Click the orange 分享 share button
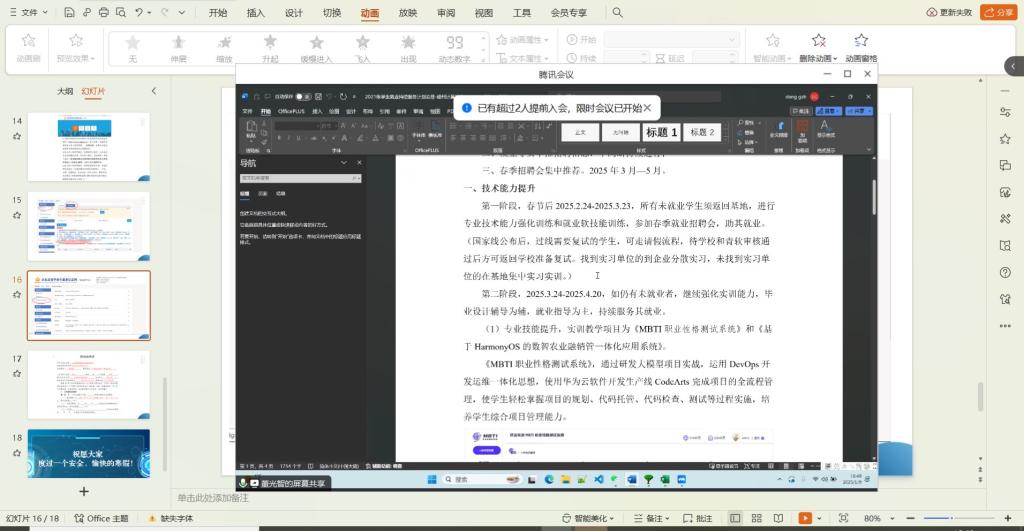This screenshot has height=531, width=1024. pyautogui.click(x=998, y=13)
